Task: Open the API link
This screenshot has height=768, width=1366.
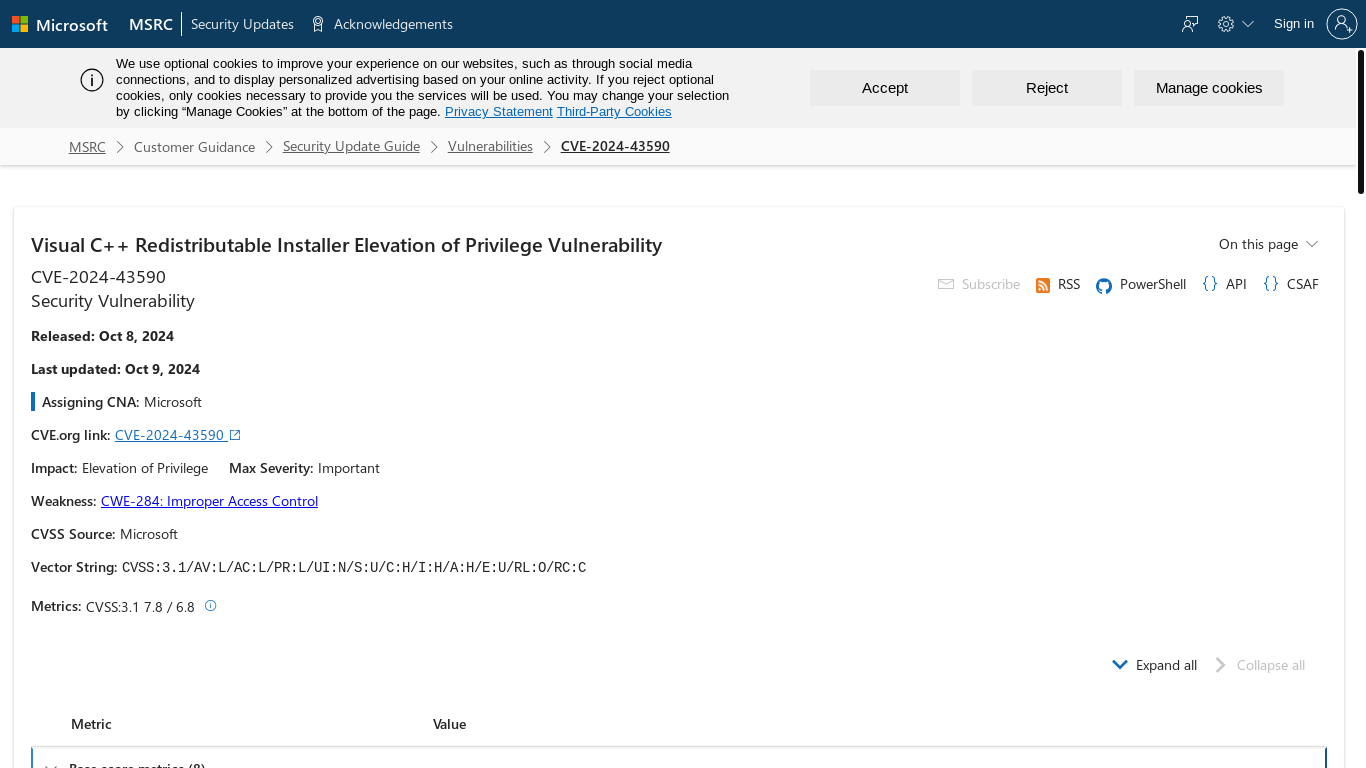Action: click(1236, 285)
